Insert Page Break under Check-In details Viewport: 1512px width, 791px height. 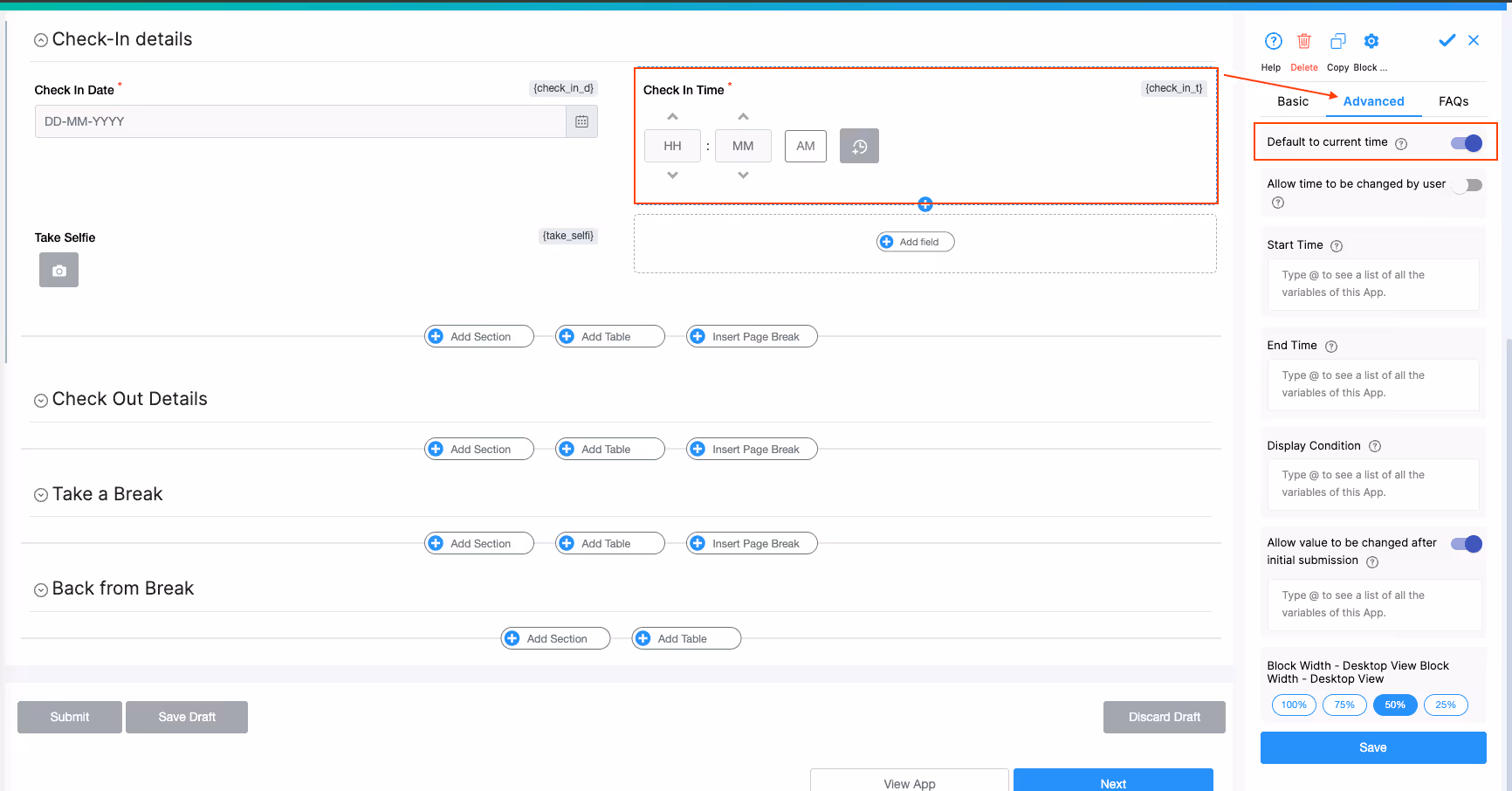click(752, 336)
